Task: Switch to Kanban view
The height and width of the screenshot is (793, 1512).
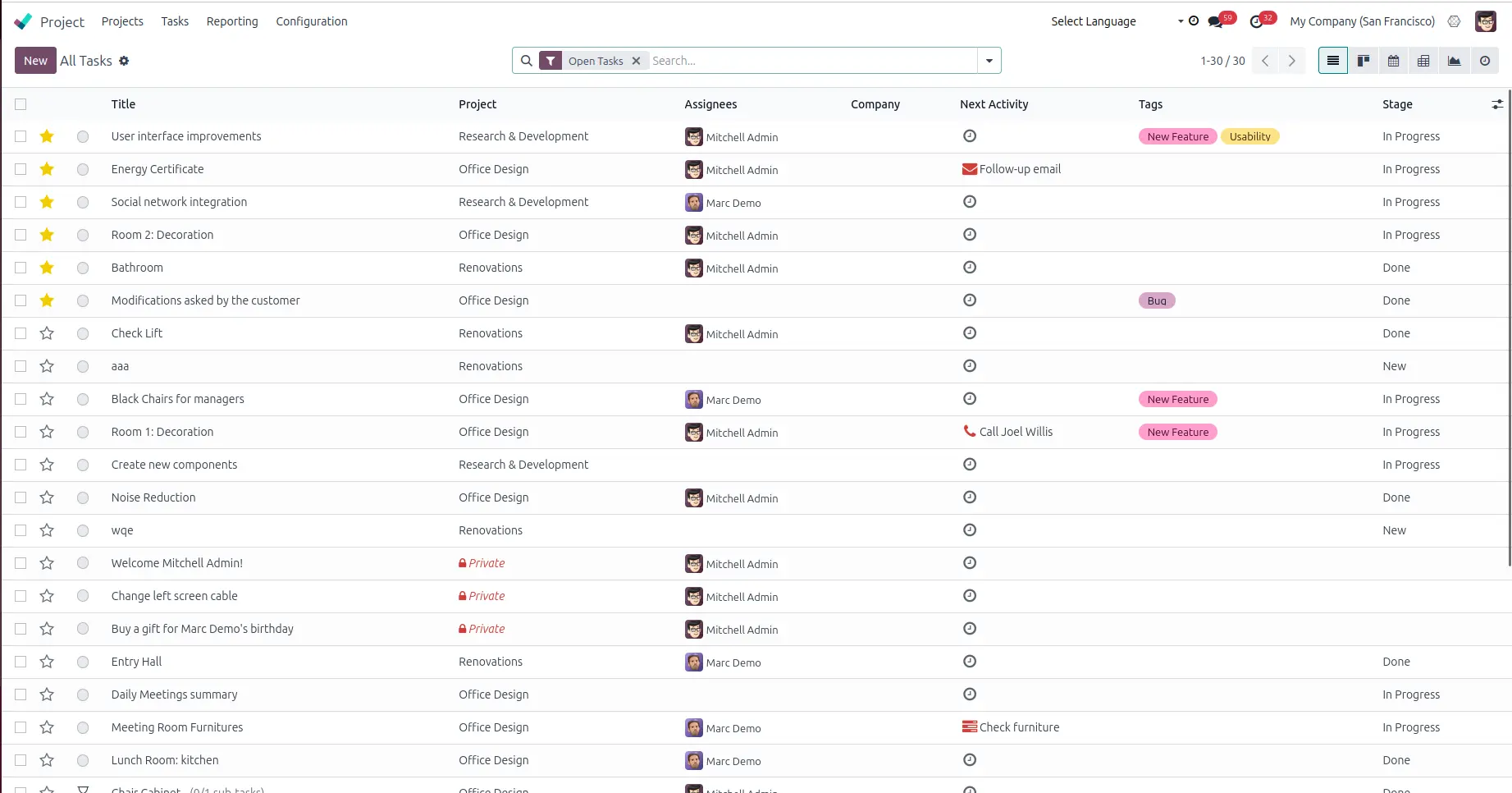Action: click(1363, 61)
